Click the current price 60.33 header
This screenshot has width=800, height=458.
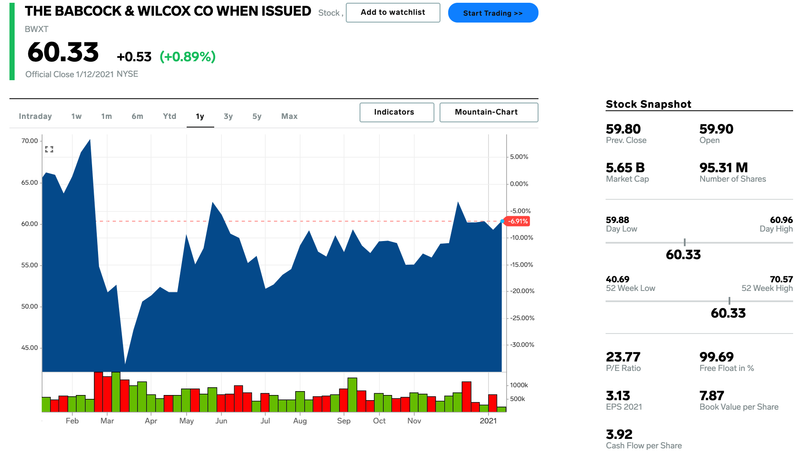(x=63, y=53)
